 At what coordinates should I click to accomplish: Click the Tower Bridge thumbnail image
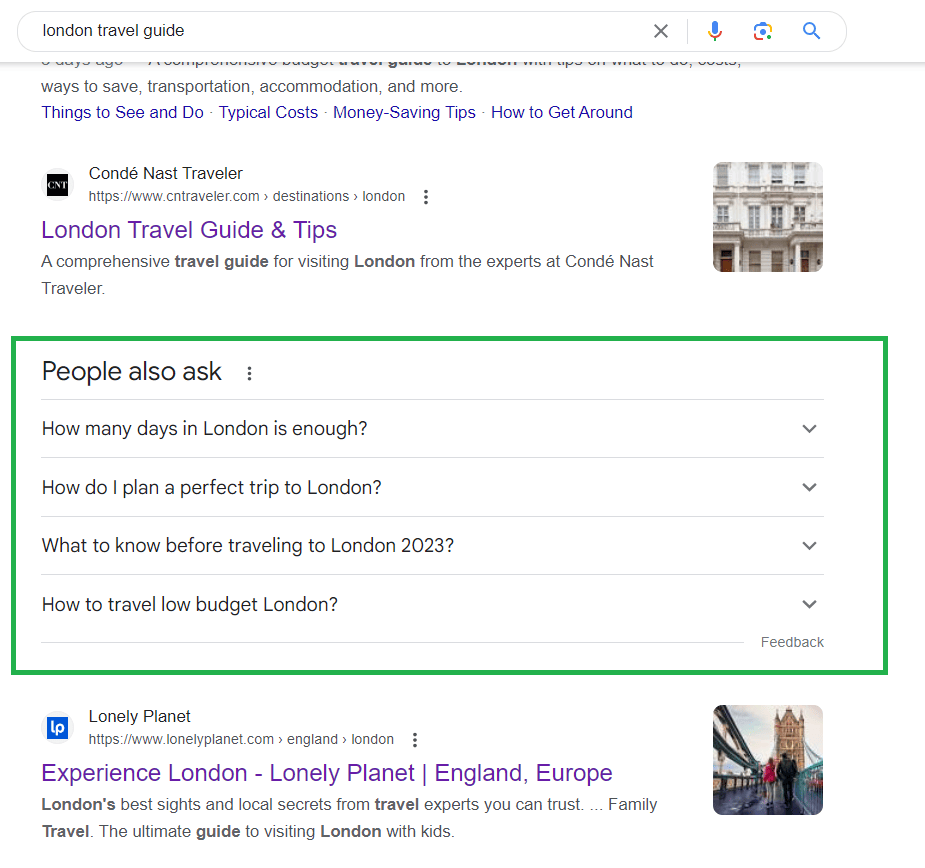point(767,760)
